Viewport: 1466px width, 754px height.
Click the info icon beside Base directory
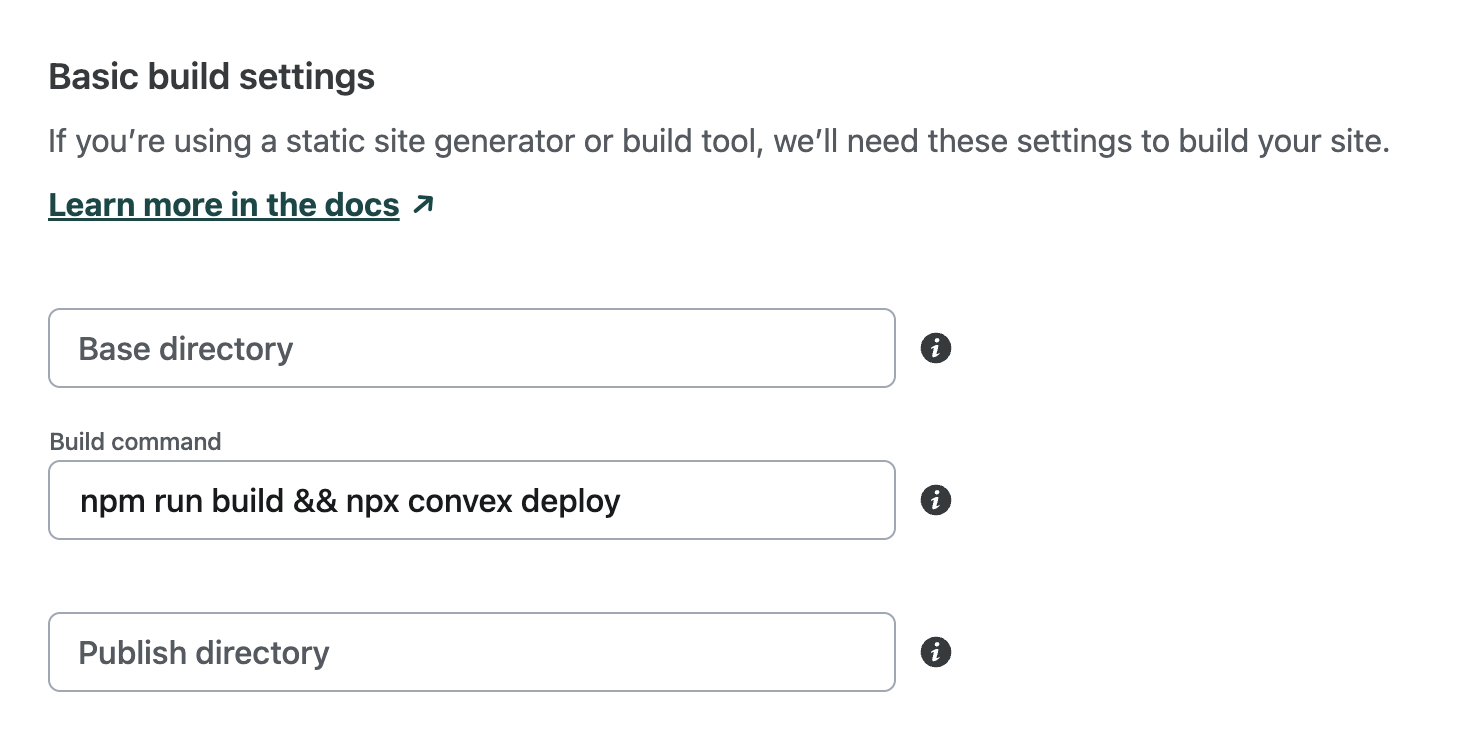(935, 348)
